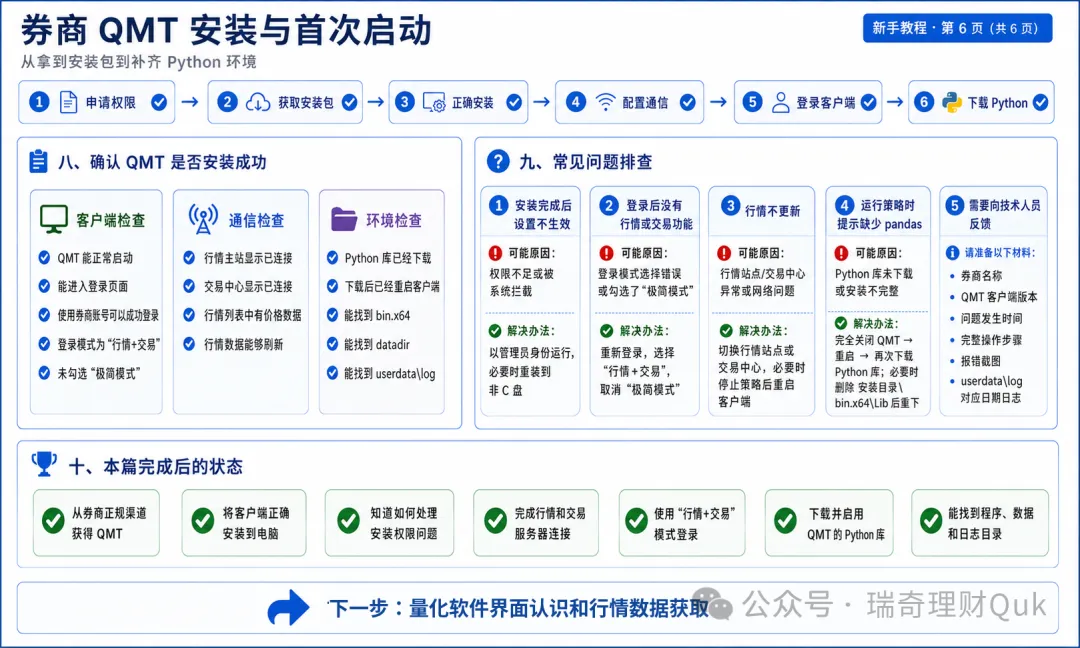Viewport: 1080px width, 648px height.
Task: Click the 客户端检查 heading
Action: [x=110, y=220]
